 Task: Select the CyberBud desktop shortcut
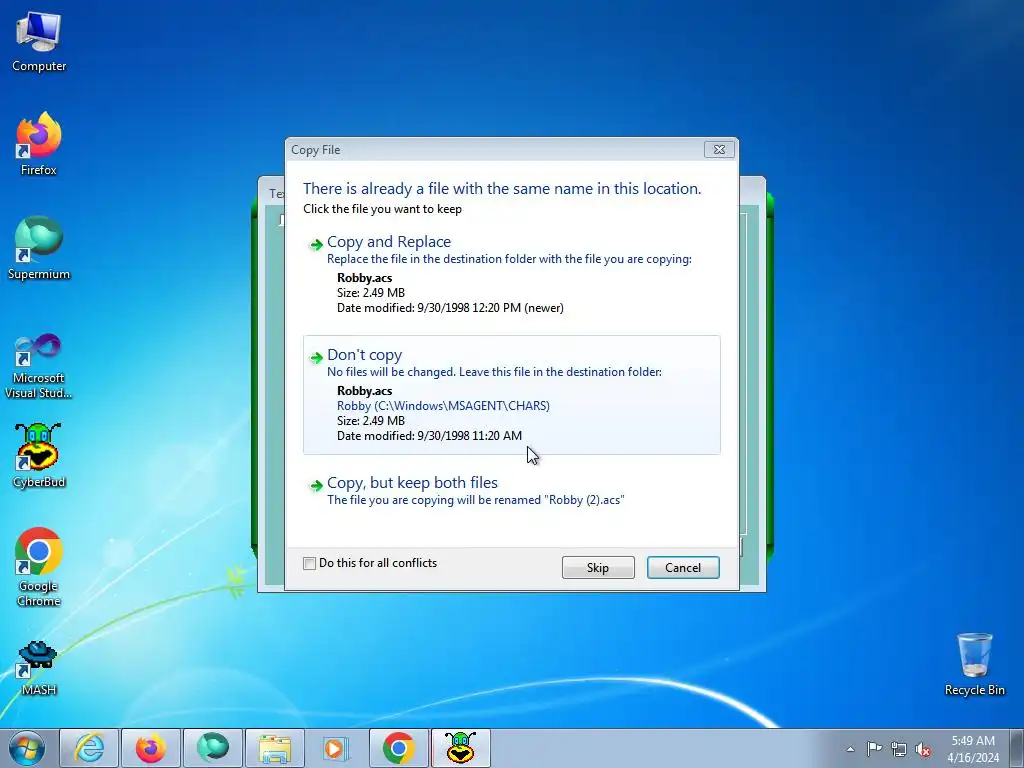click(39, 456)
